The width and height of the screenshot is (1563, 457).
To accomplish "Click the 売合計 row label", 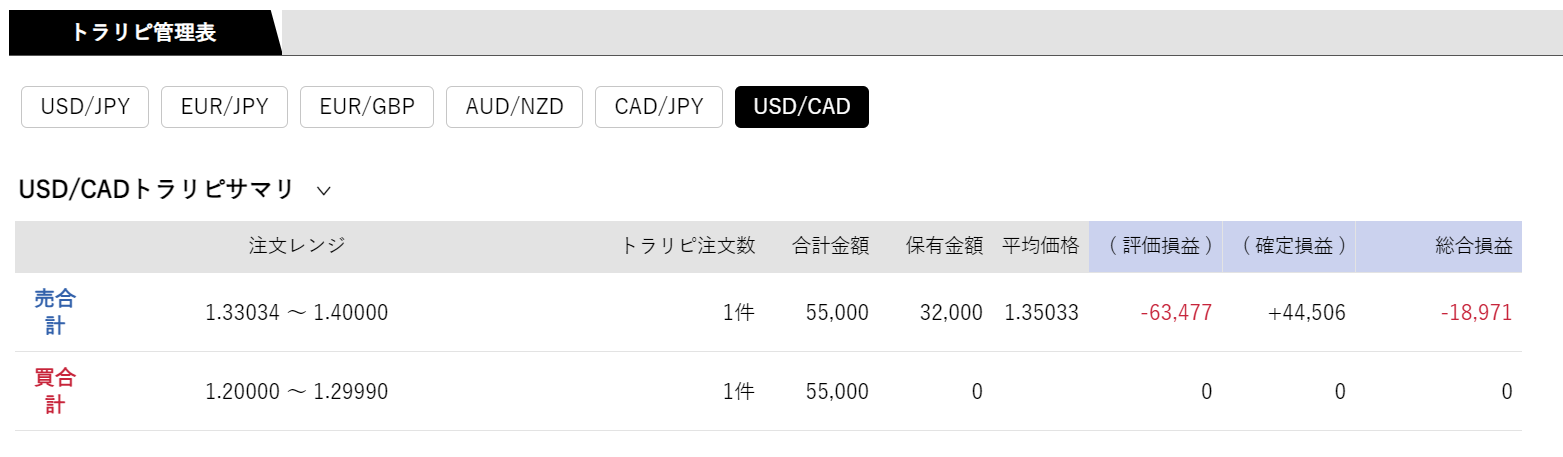I will (x=55, y=312).
